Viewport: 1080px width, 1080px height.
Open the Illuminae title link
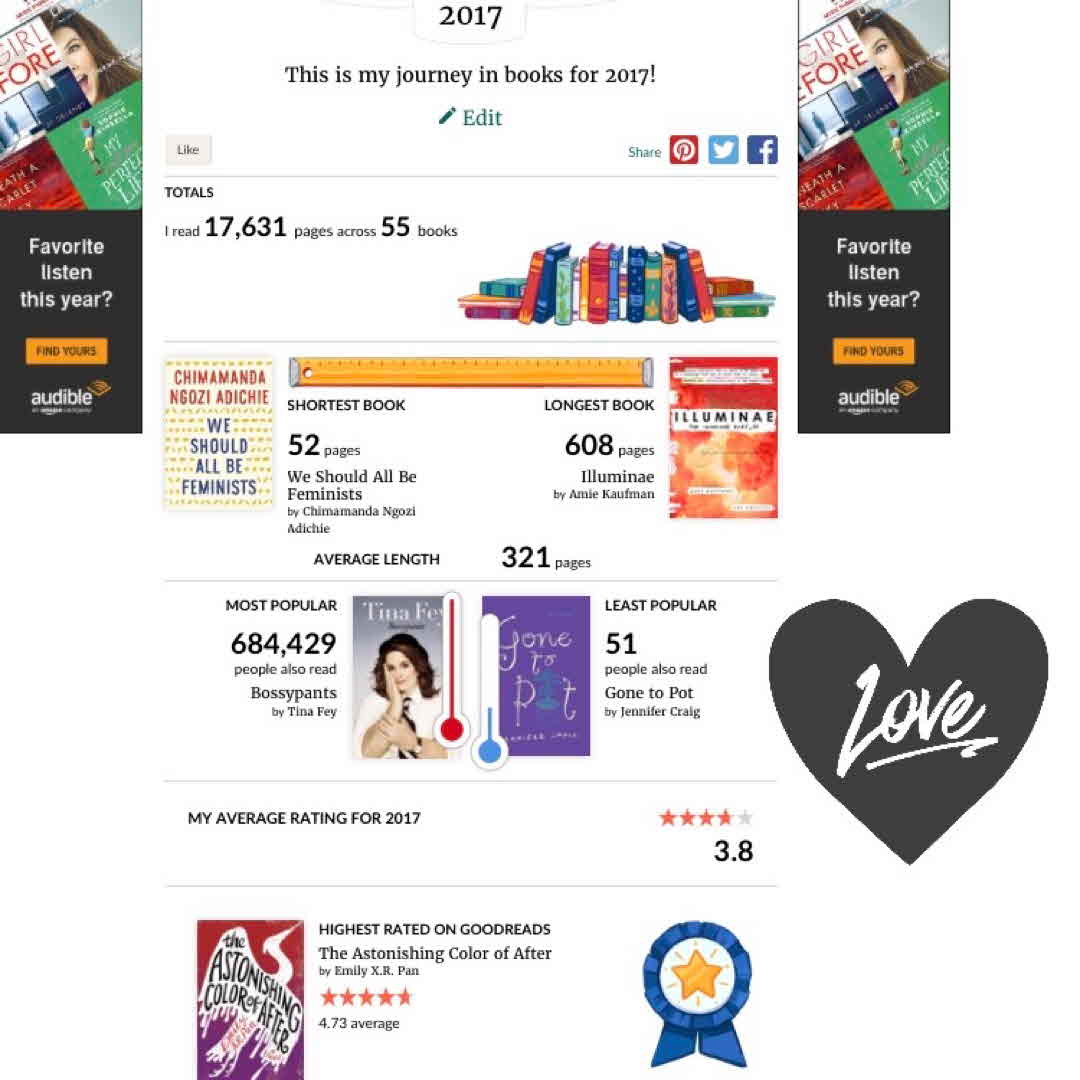pyautogui.click(x=617, y=477)
